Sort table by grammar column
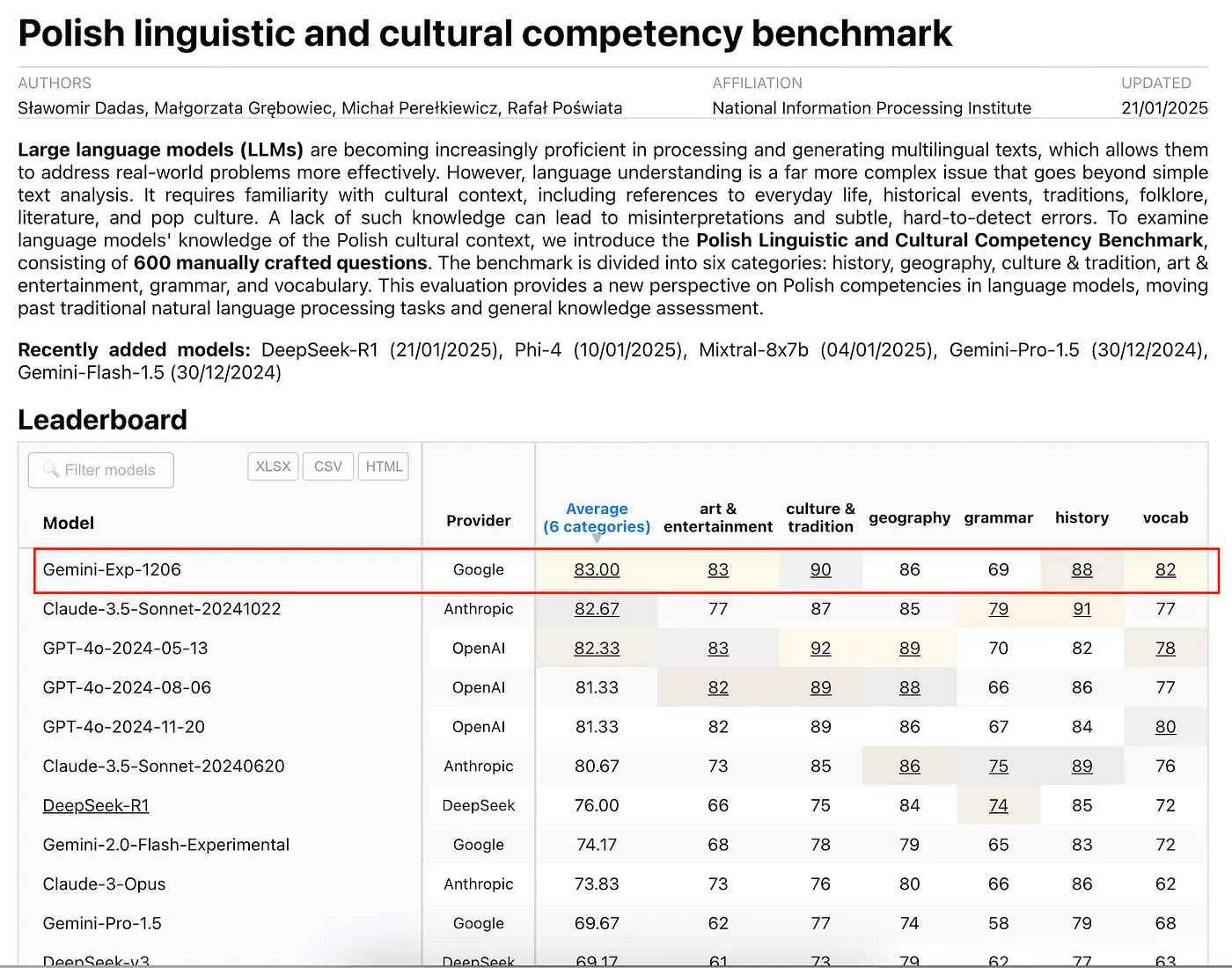The image size is (1232, 968). pyautogui.click(x=998, y=517)
